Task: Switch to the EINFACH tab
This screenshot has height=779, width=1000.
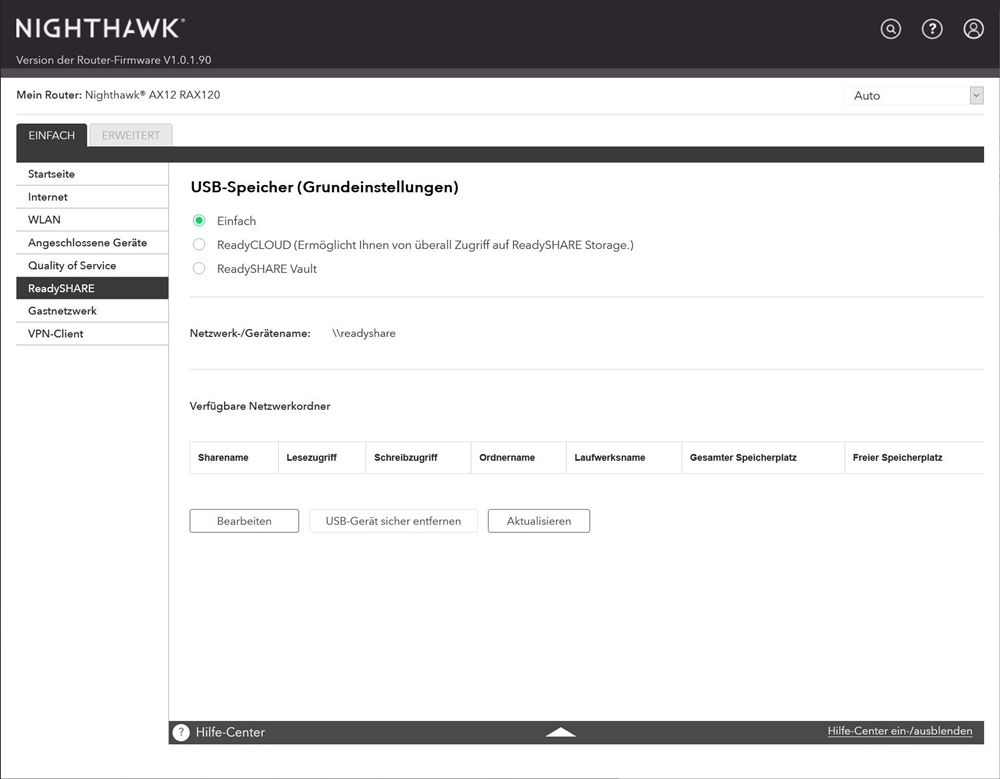Action: (52, 135)
